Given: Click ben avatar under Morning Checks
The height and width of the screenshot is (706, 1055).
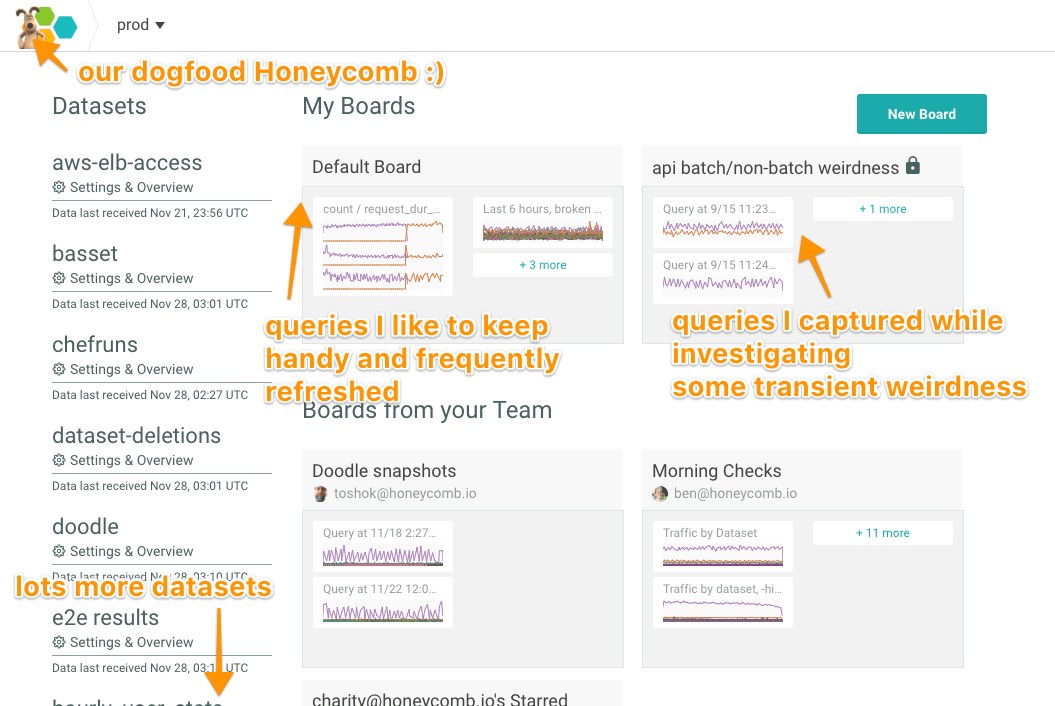Looking at the screenshot, I should (x=660, y=494).
